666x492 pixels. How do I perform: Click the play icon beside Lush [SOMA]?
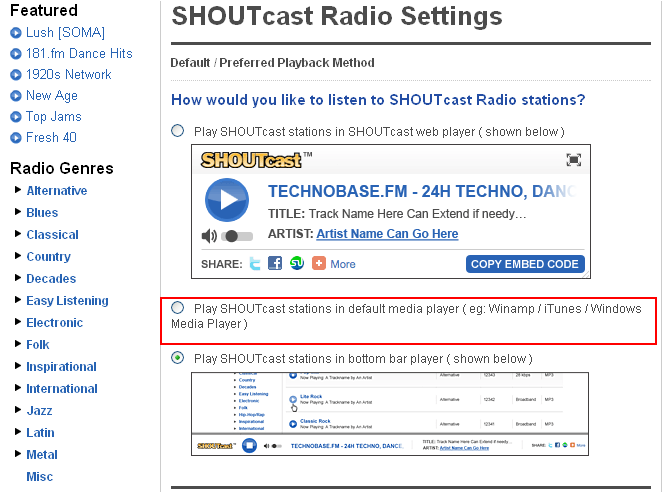click(x=16, y=33)
